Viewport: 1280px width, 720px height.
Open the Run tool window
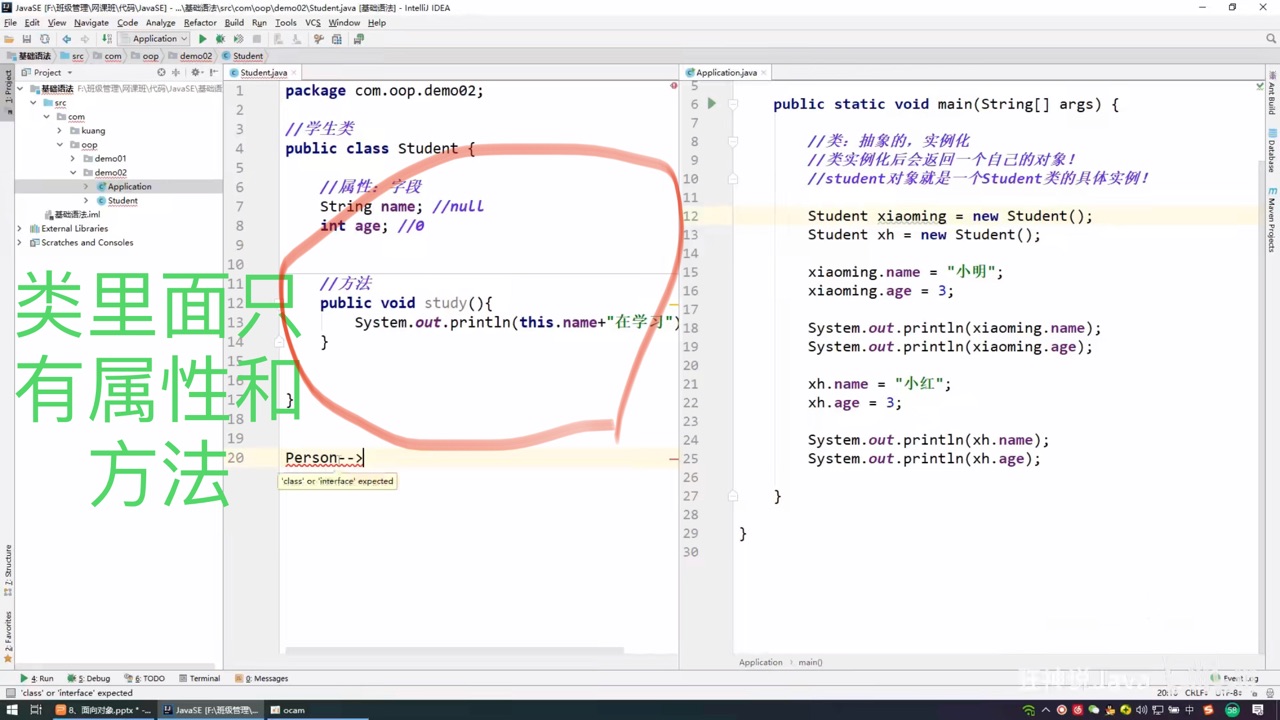pos(37,678)
